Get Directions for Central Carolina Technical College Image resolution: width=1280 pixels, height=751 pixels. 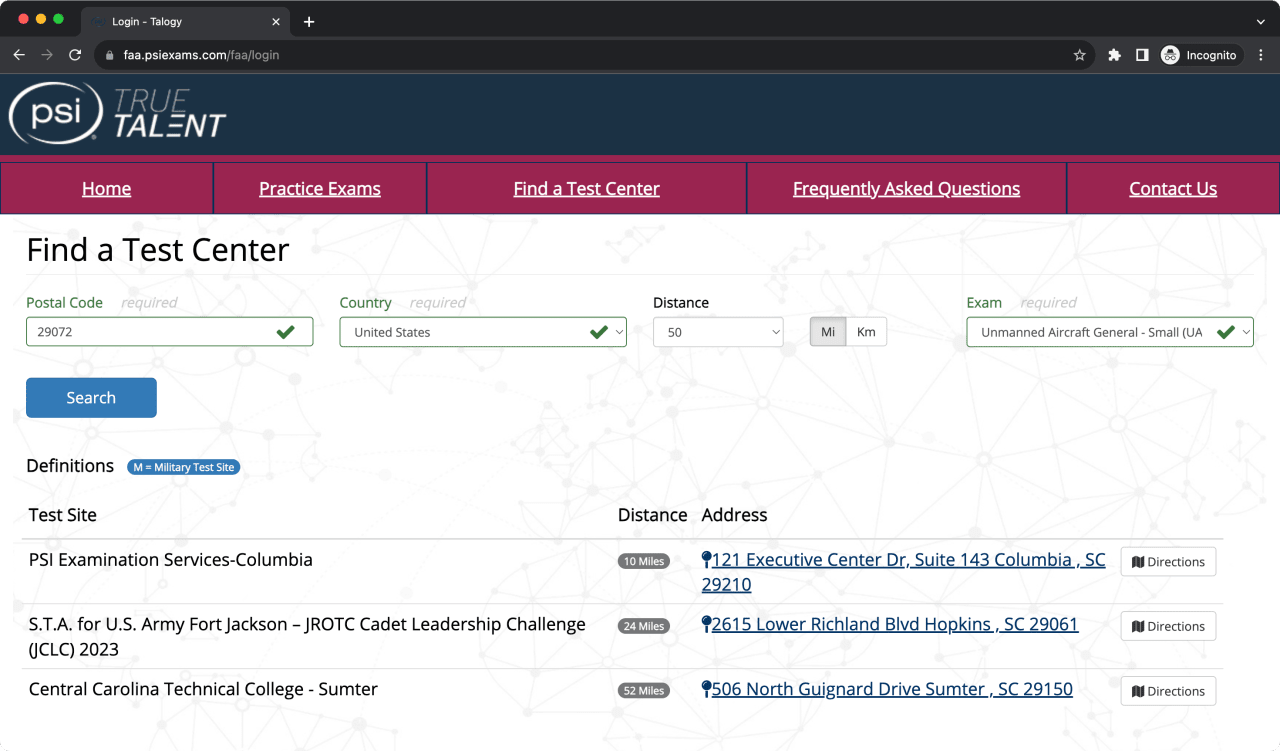[1168, 691]
